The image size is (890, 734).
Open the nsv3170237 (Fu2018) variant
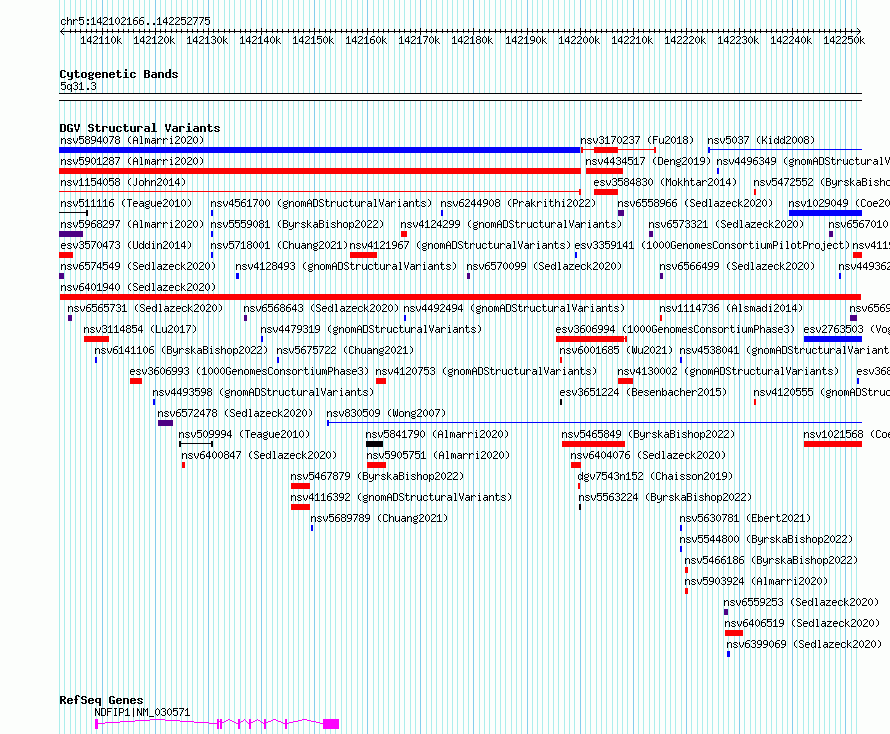click(x=637, y=140)
